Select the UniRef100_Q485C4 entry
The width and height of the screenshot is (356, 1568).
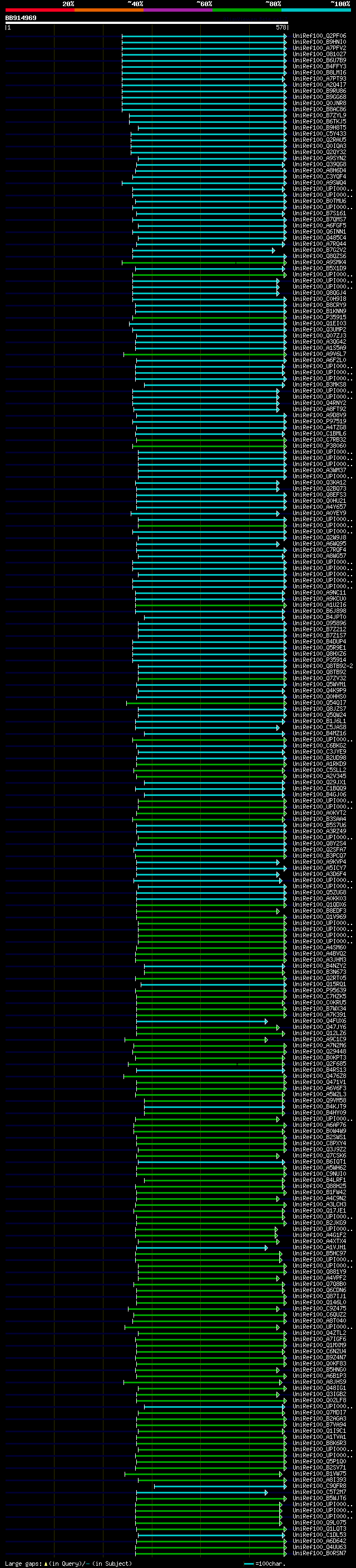pyautogui.click(x=319, y=238)
